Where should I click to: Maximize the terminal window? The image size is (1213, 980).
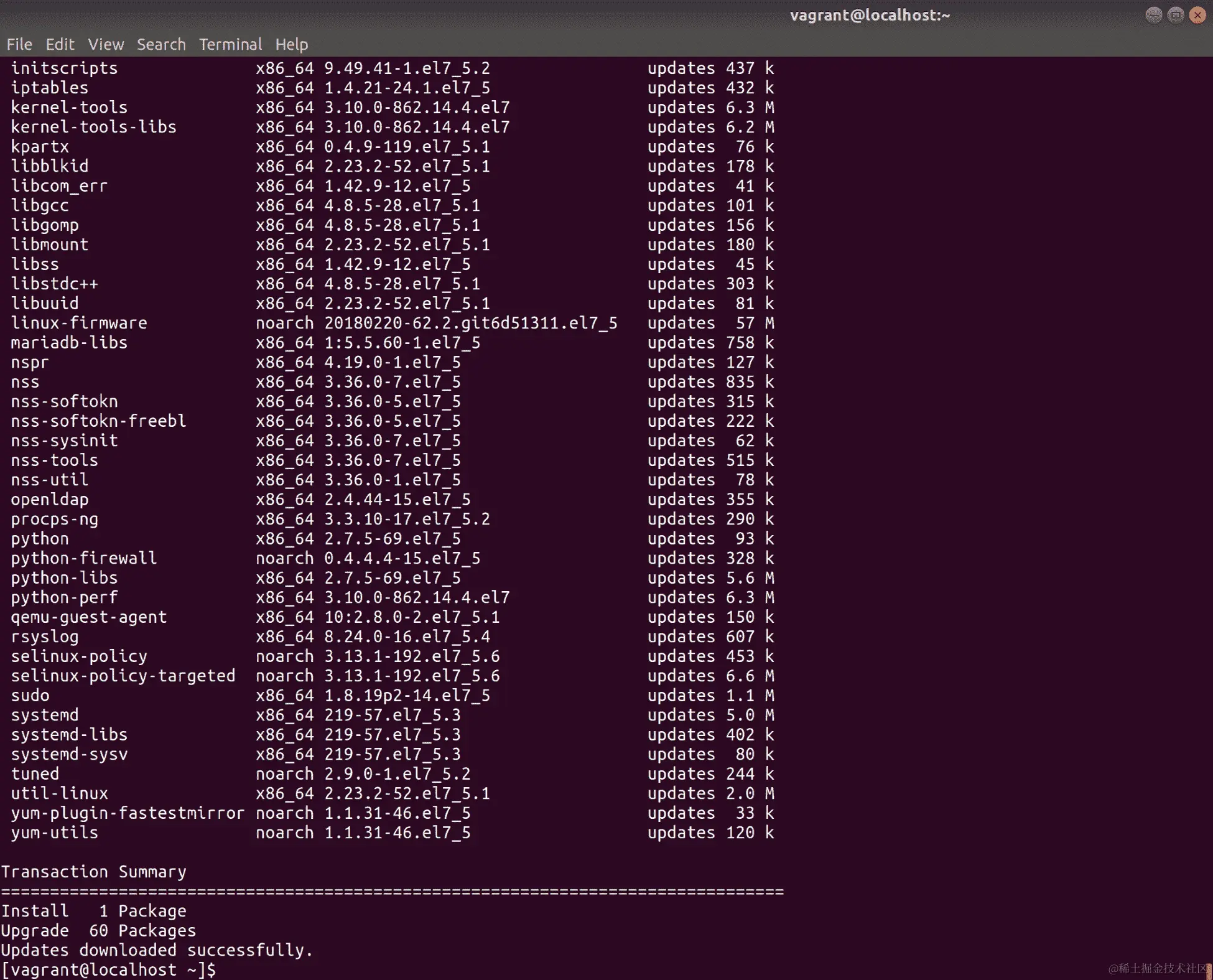(1175, 15)
